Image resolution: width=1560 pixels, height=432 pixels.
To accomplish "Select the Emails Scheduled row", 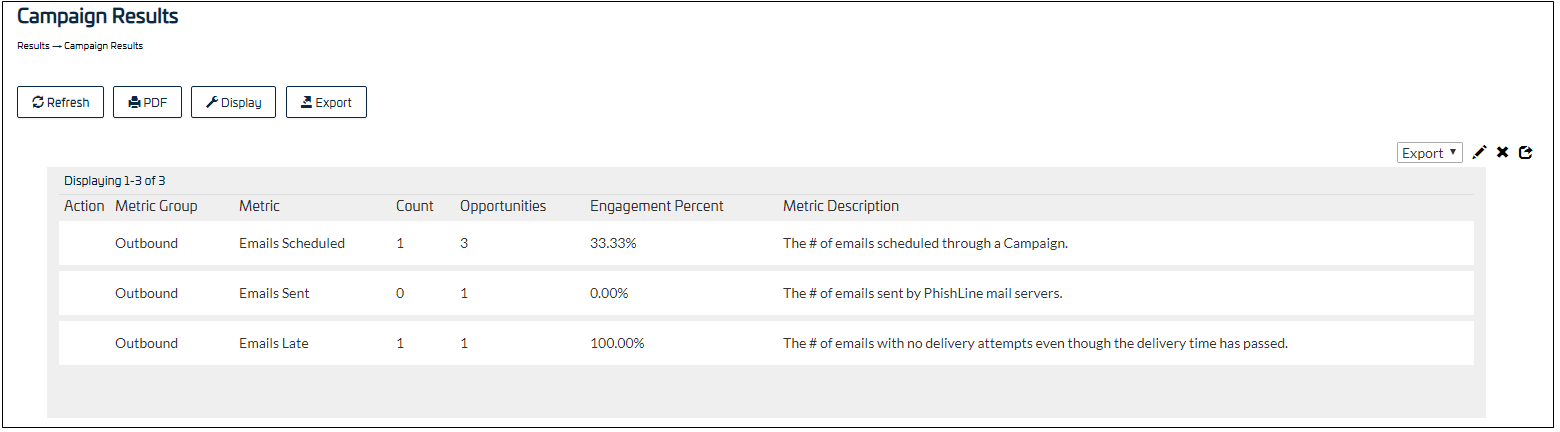I will coord(766,243).
